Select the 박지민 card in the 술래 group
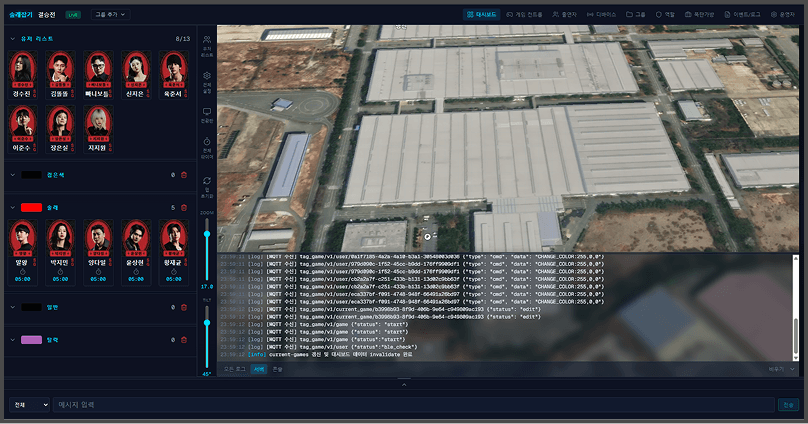 60,252
